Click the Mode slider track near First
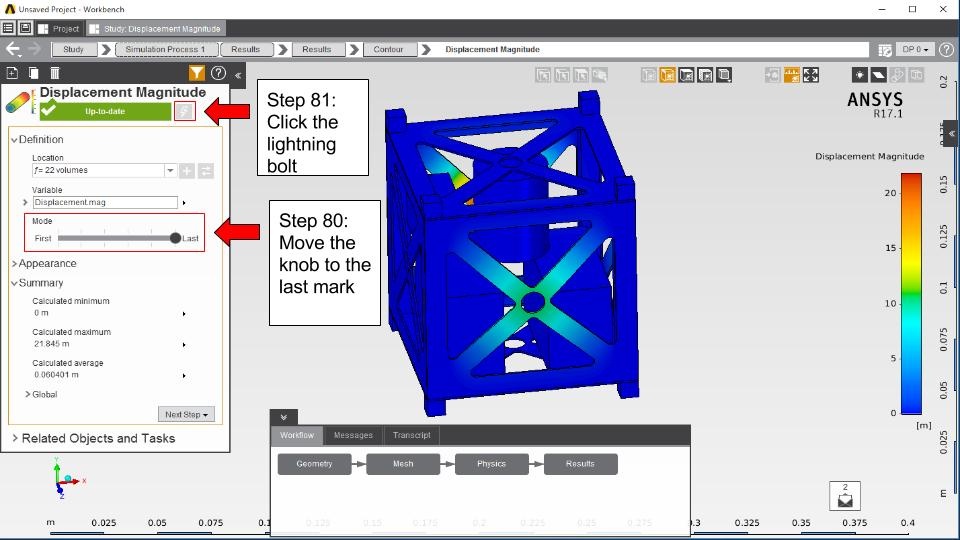 62,238
